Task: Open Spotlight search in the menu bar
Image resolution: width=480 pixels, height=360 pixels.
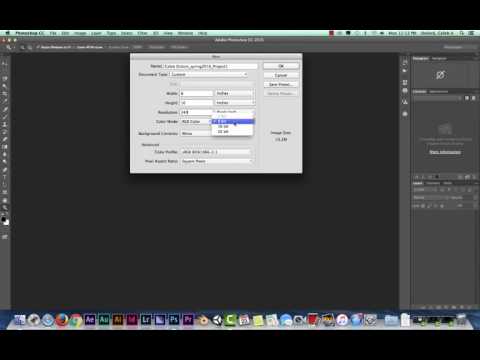Action: (x=462, y=33)
